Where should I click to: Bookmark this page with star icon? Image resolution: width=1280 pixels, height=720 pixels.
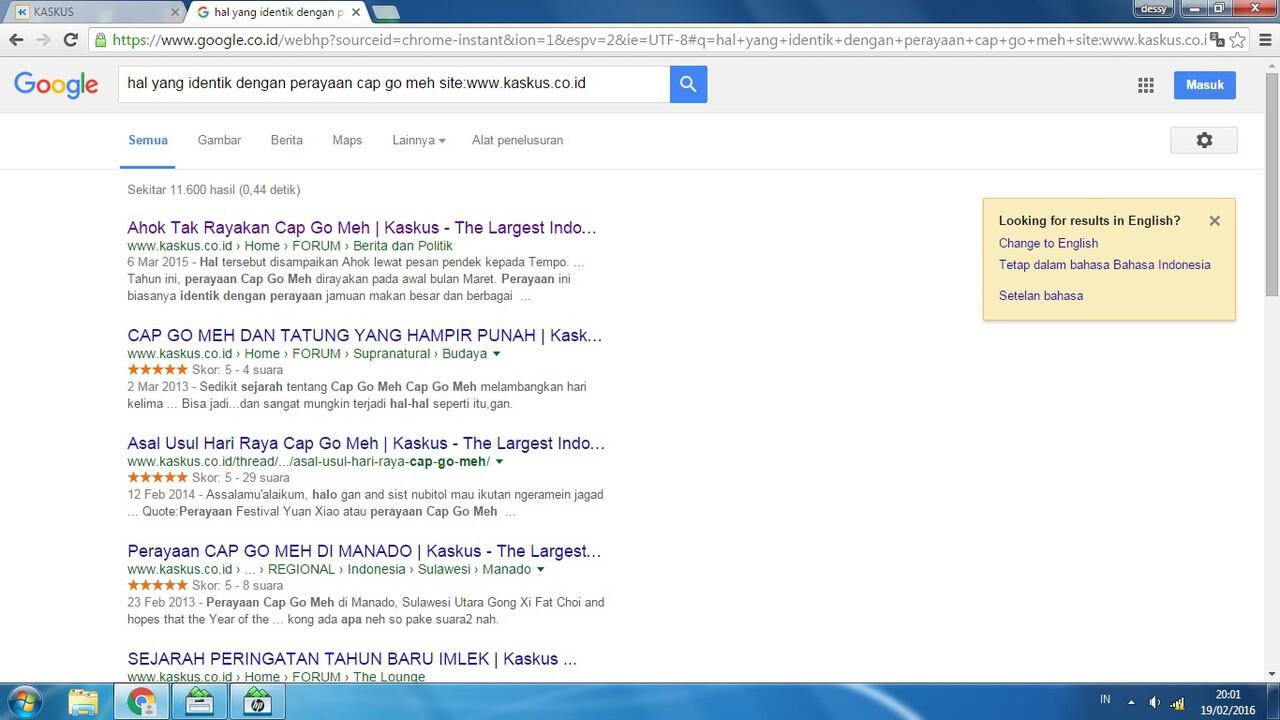1238,40
